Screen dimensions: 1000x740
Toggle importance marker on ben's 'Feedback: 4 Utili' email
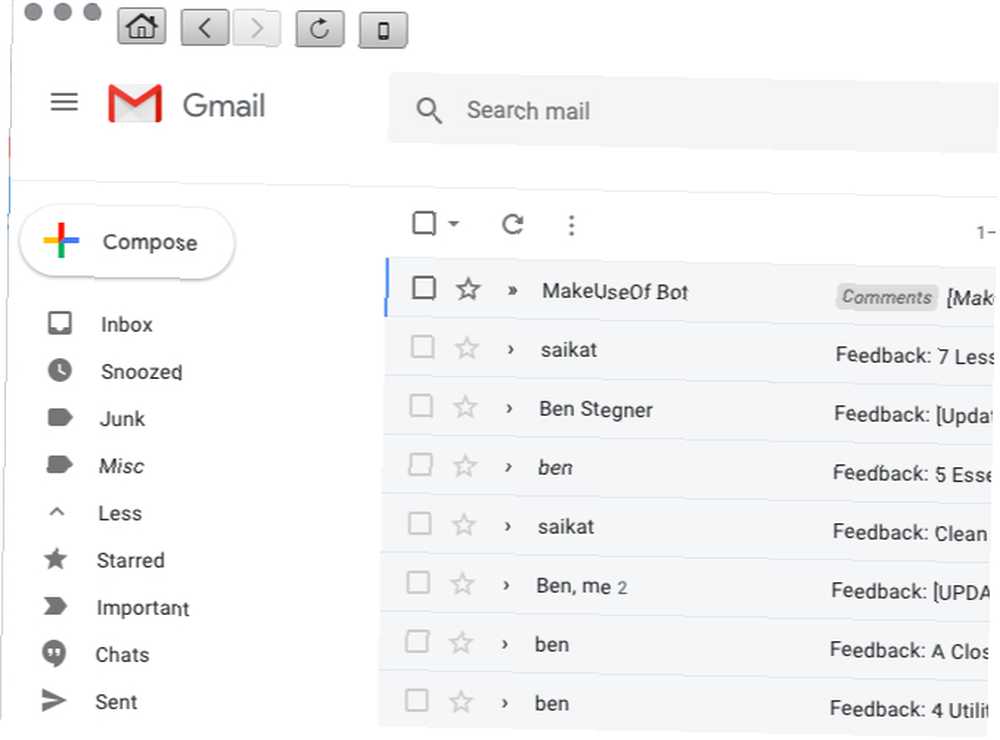pos(504,703)
